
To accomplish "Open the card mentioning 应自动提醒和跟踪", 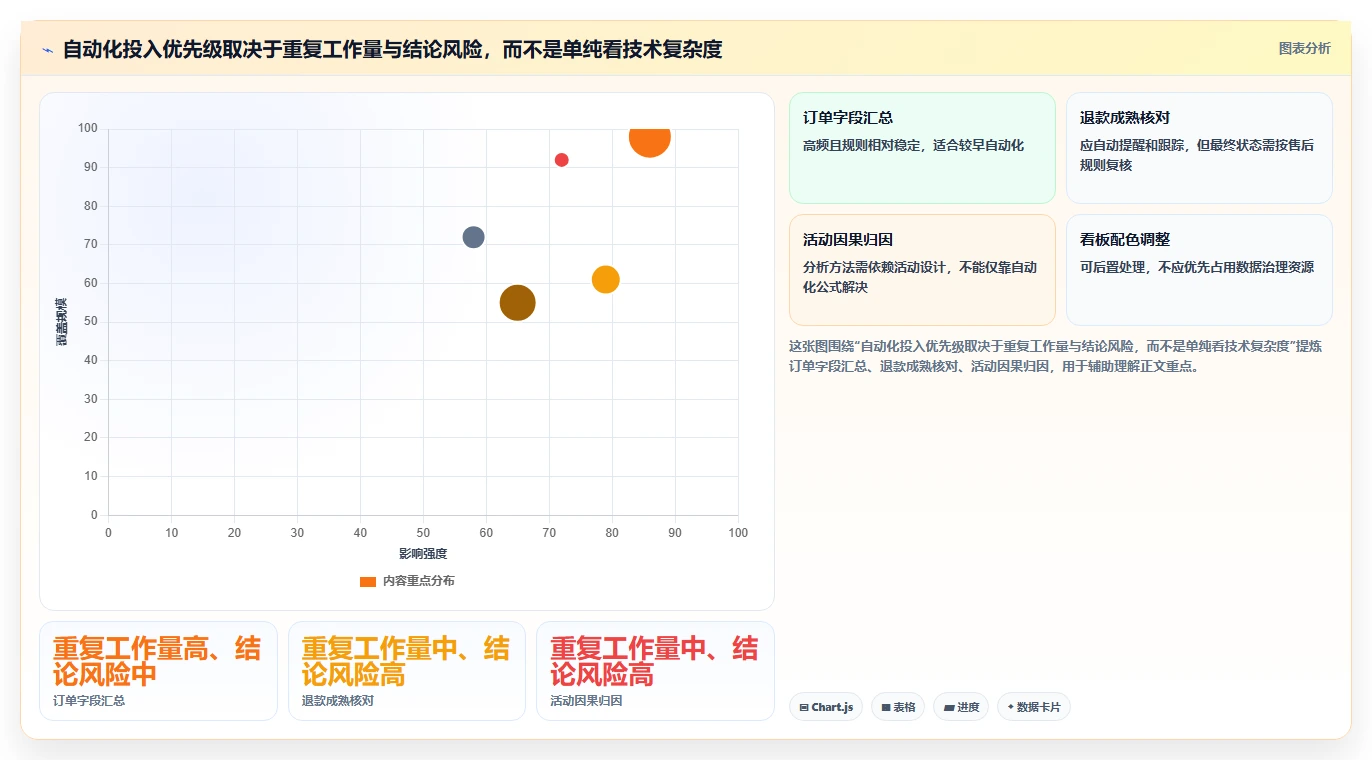I will click(x=1199, y=148).
